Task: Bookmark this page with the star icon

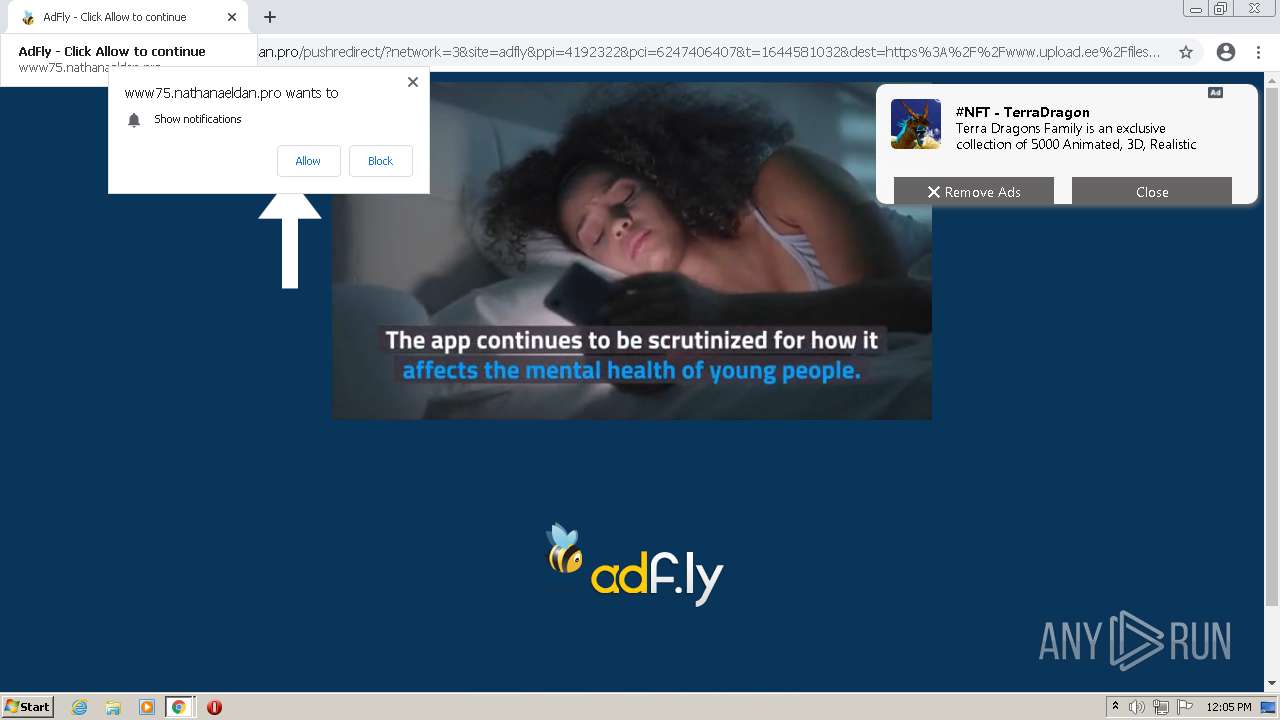Action: tap(1186, 52)
